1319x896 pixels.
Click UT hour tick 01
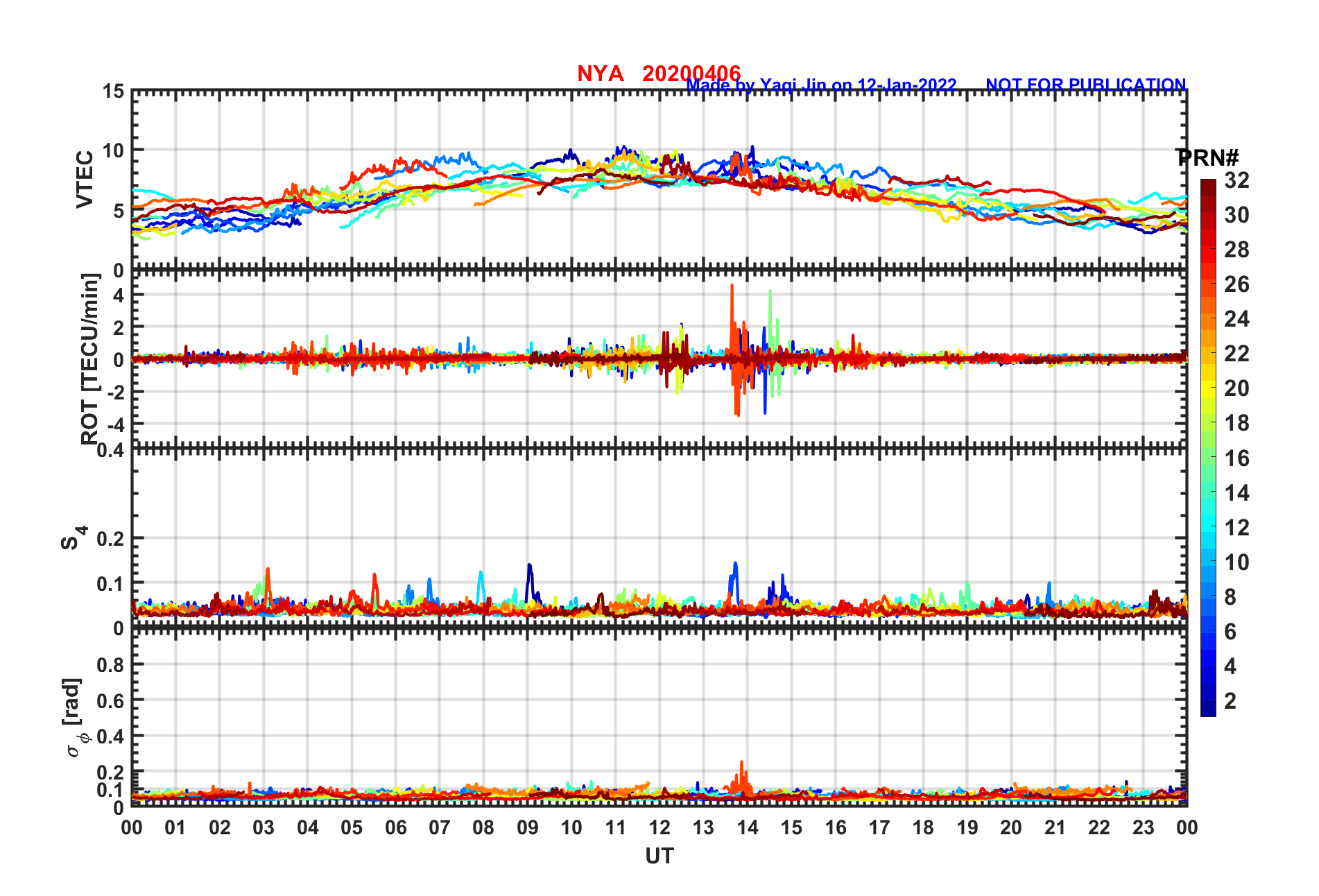tap(175, 828)
